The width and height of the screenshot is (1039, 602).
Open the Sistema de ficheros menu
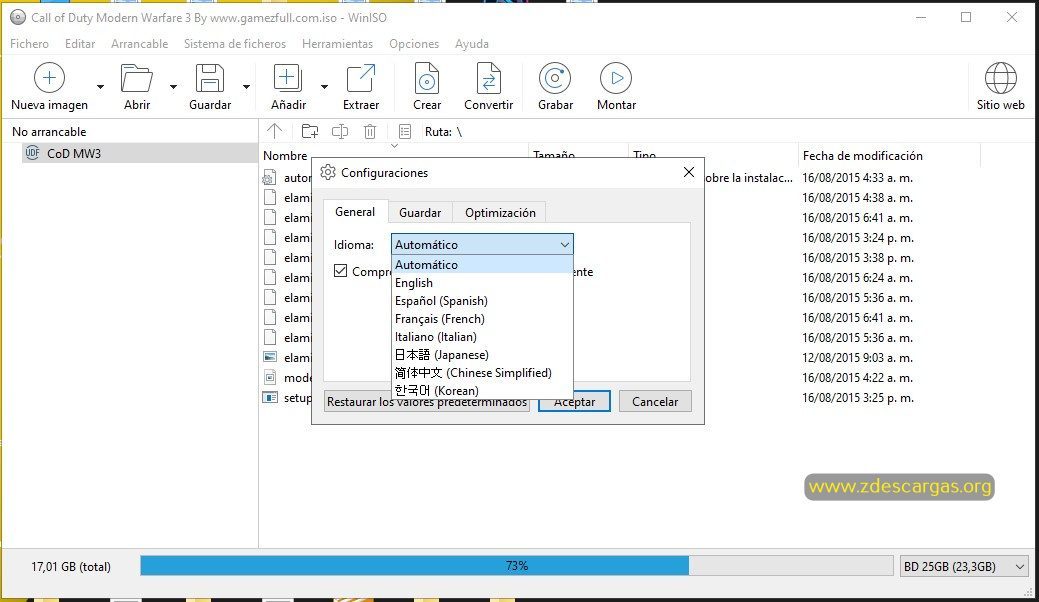[235, 44]
